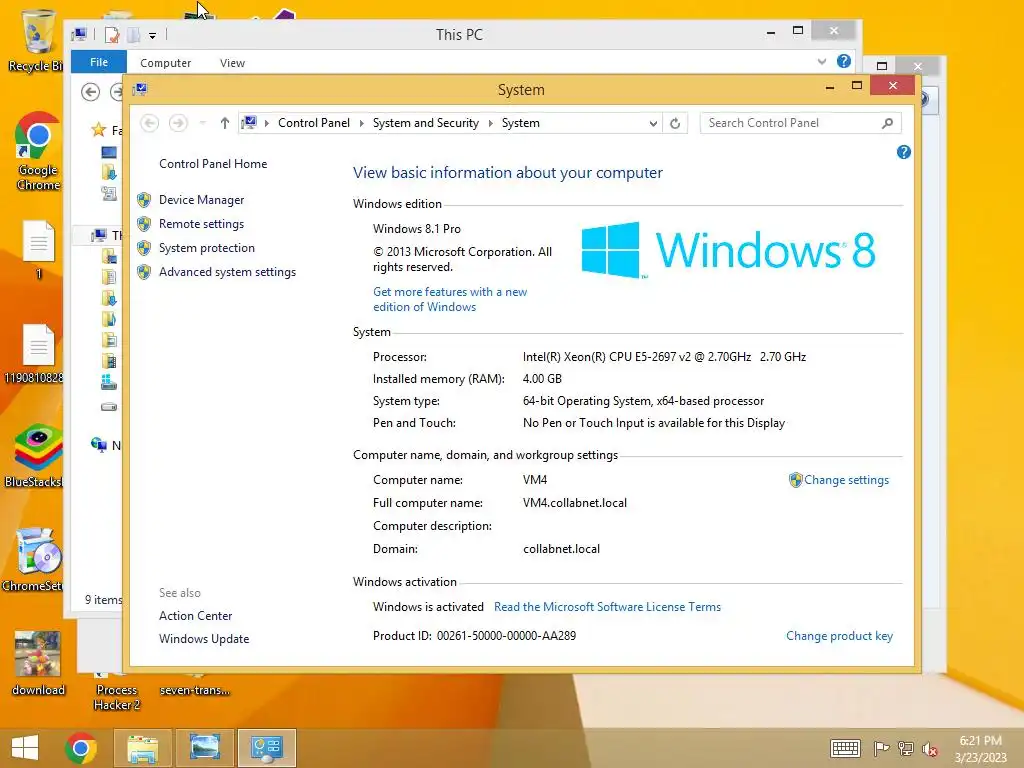Open Action Center under See also

point(195,616)
